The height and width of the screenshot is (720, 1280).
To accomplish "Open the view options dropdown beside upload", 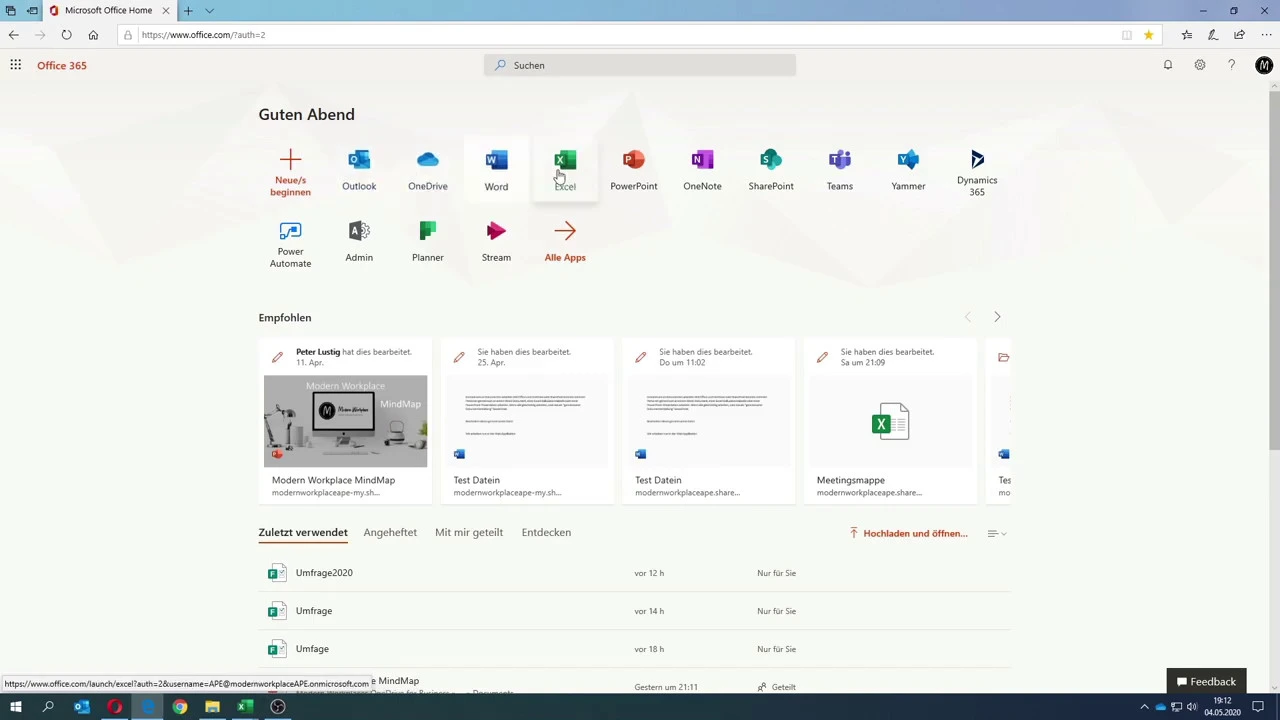I will click(997, 533).
